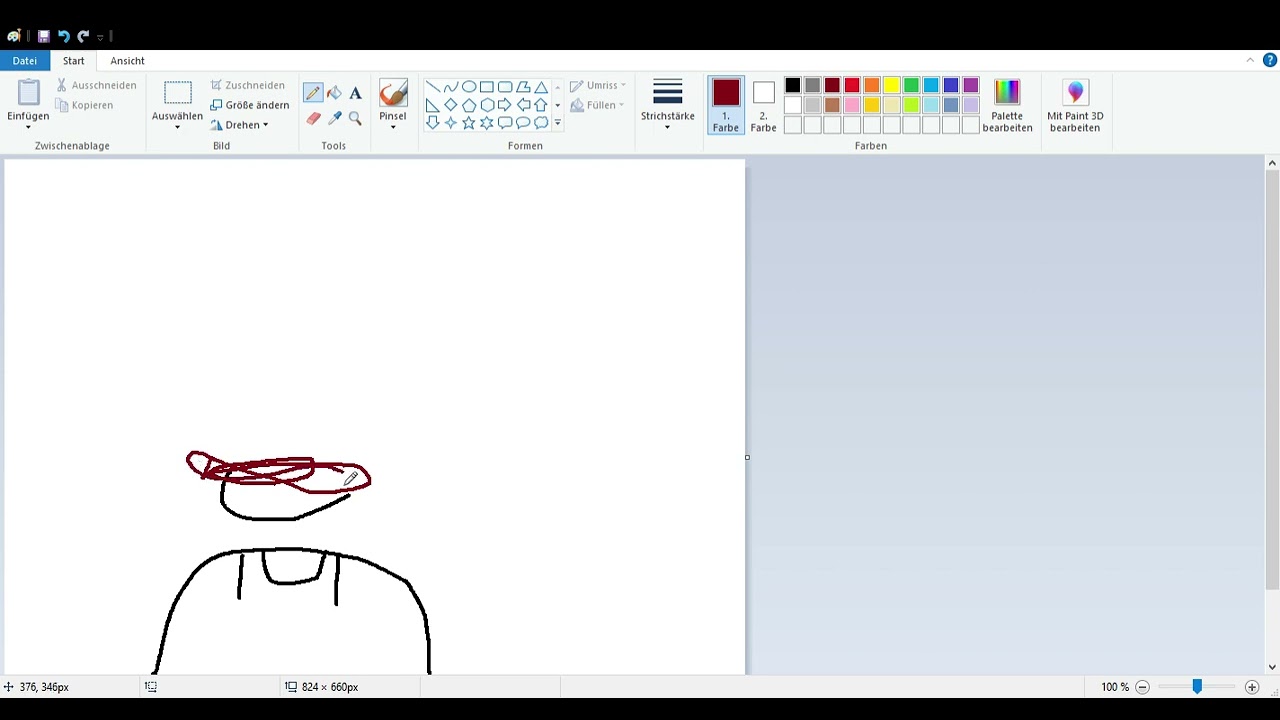Viewport: 1280px width, 720px height.
Task: Click the Undo arrow in title bar
Action: [x=63, y=36]
